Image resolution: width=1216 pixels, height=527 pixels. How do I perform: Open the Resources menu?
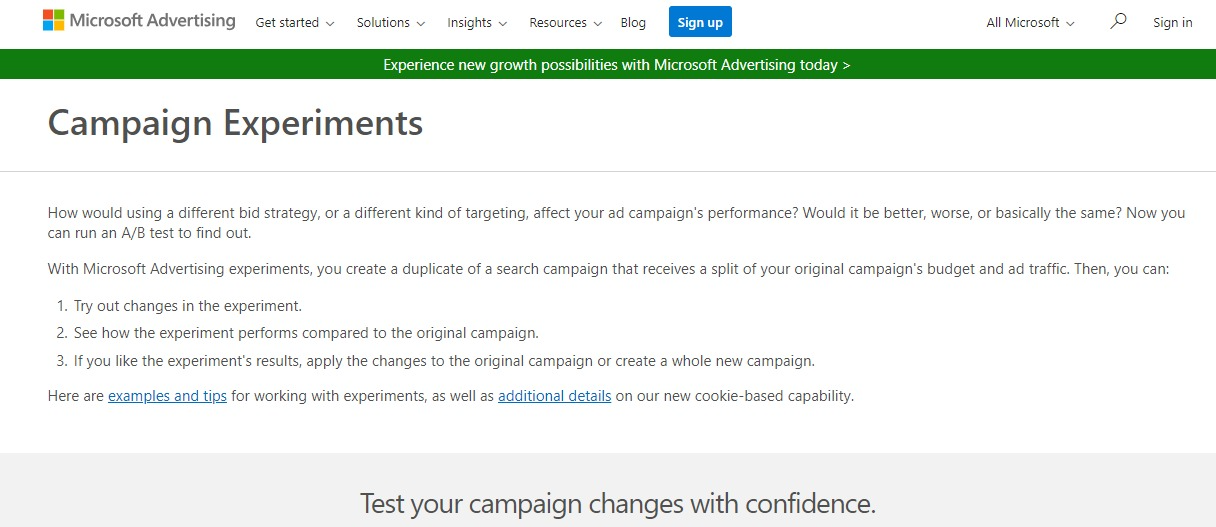[558, 22]
